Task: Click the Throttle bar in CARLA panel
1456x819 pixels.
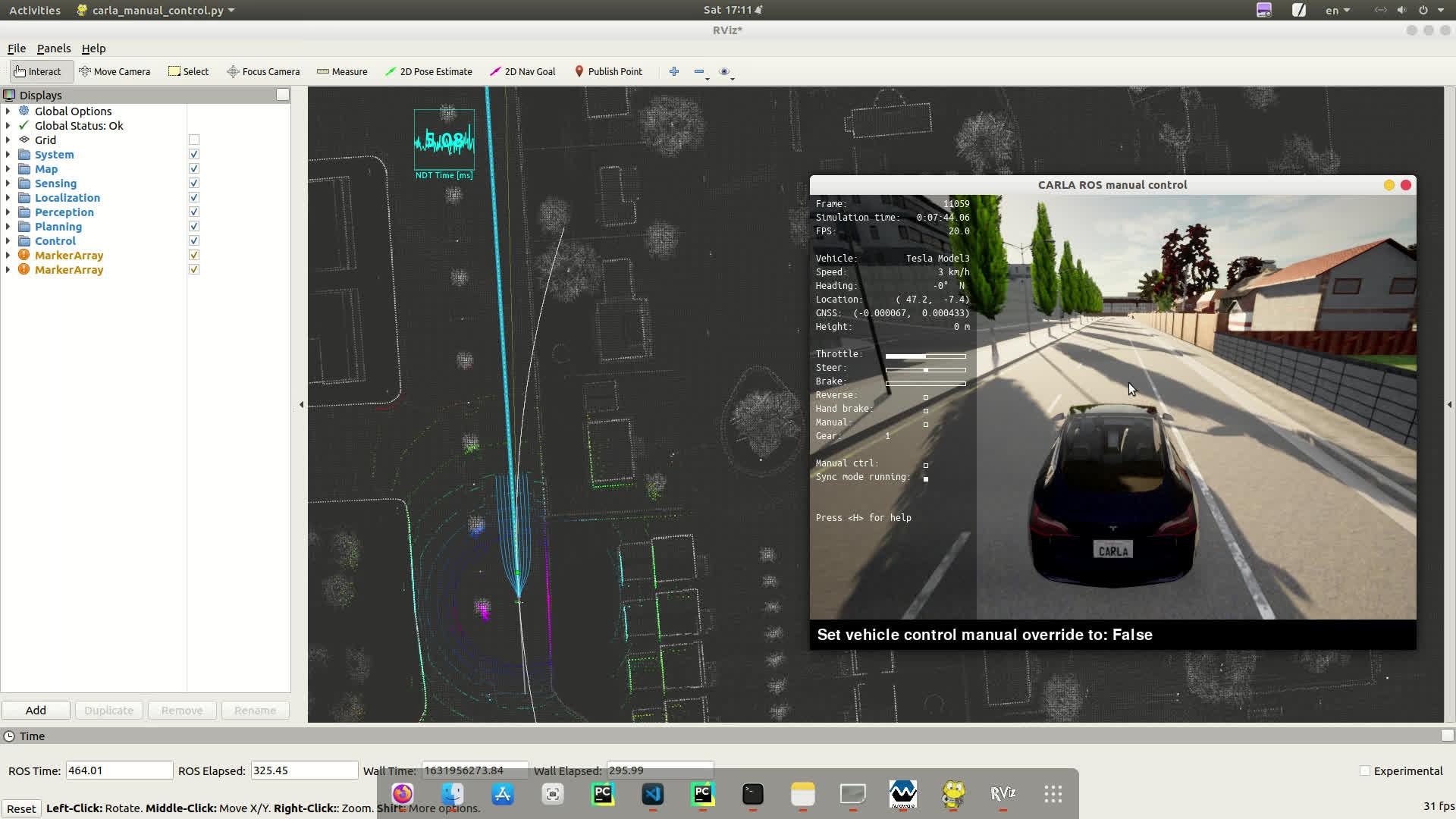Action: click(x=925, y=355)
